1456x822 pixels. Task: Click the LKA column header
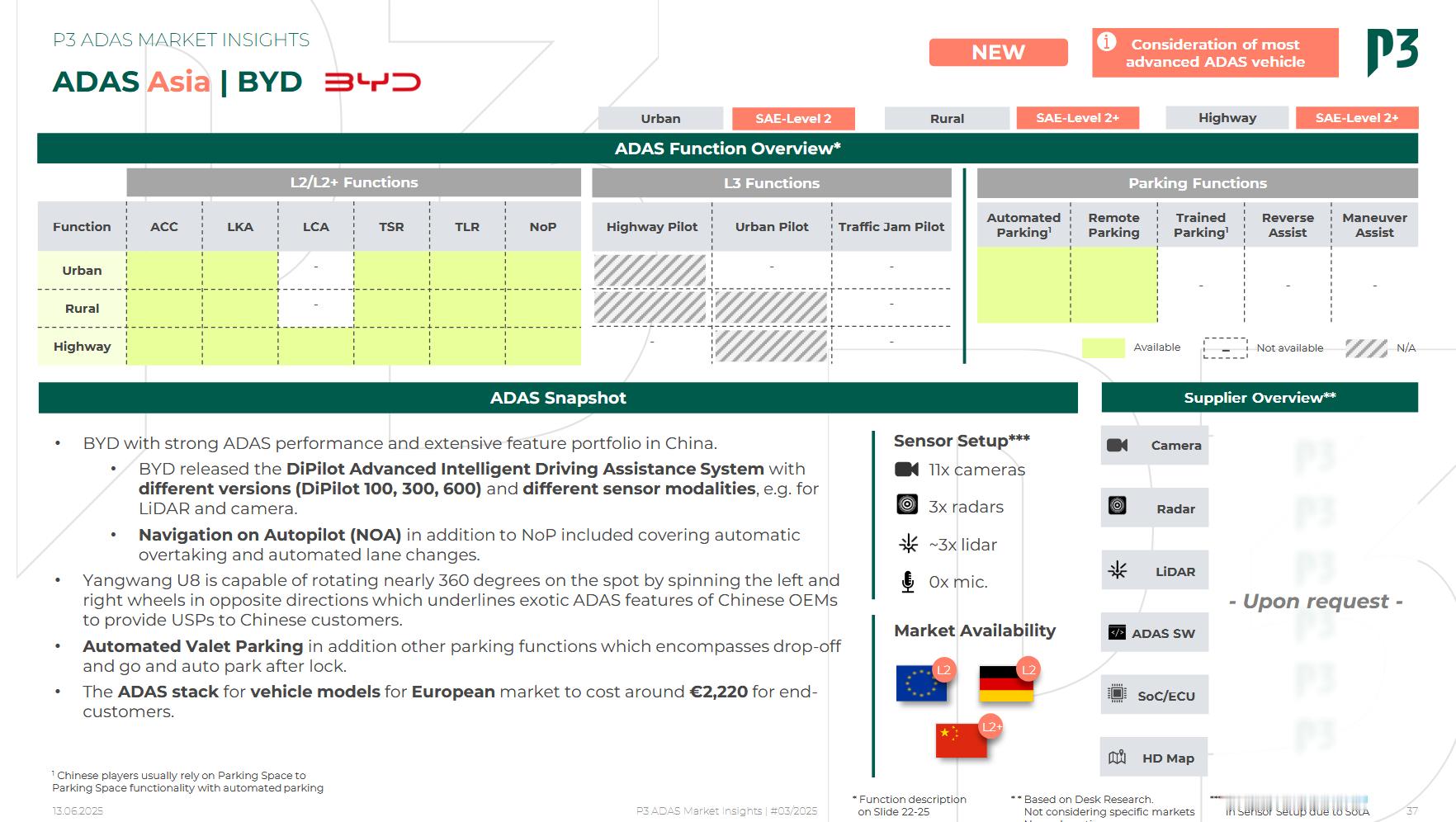coord(240,226)
